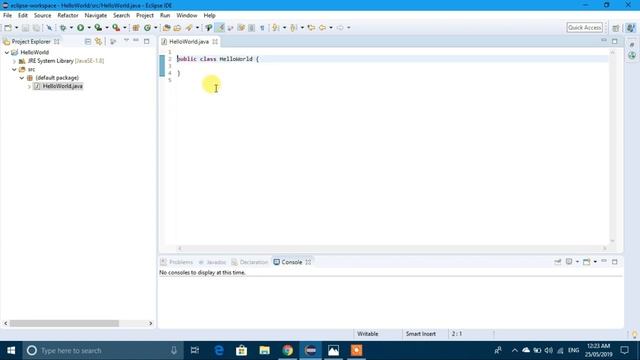
Task: Collapse the src folder node
Action: (x=14, y=70)
